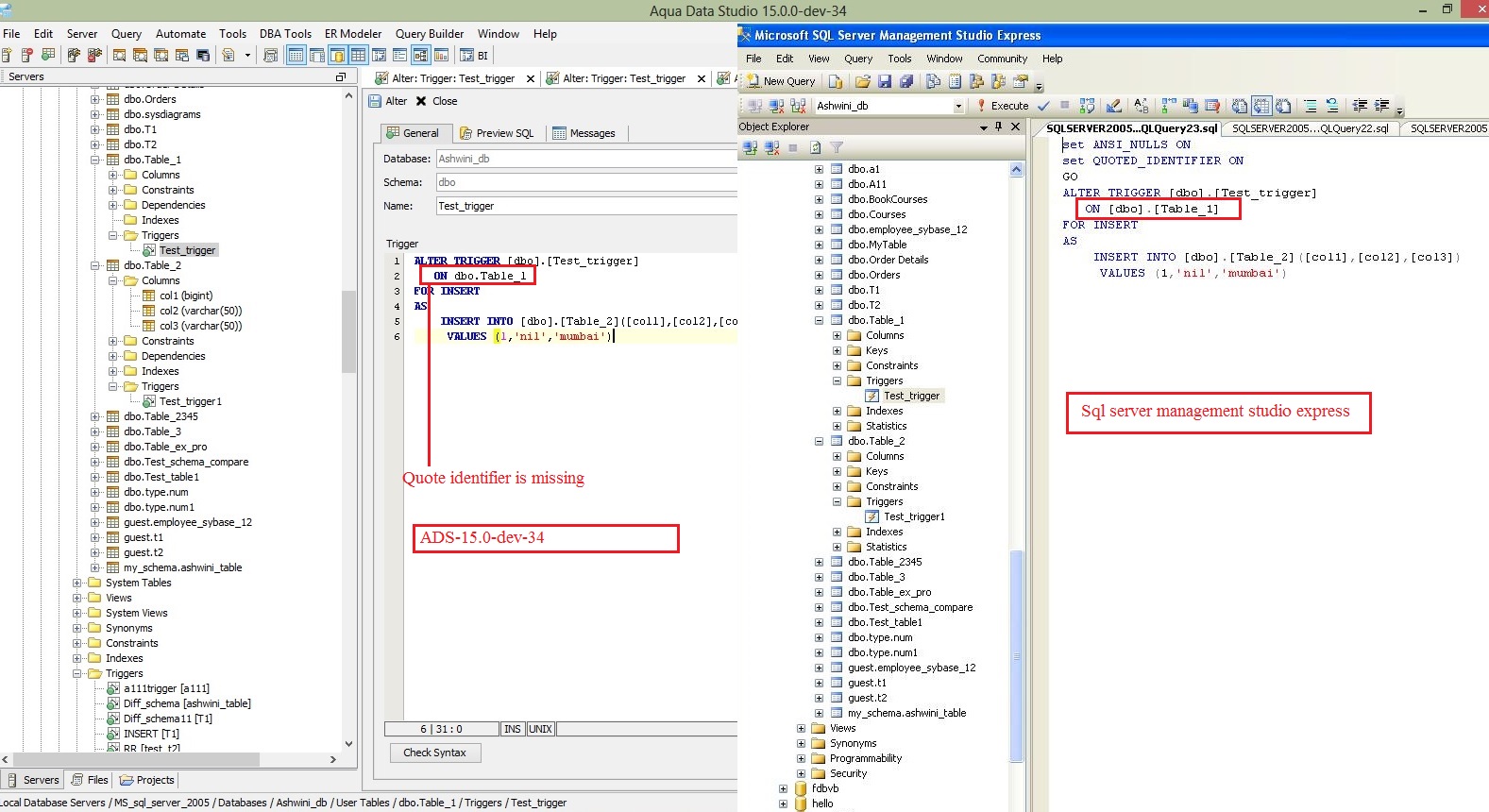
Task: Close the second Alter Trigger tab
Action: point(702,79)
